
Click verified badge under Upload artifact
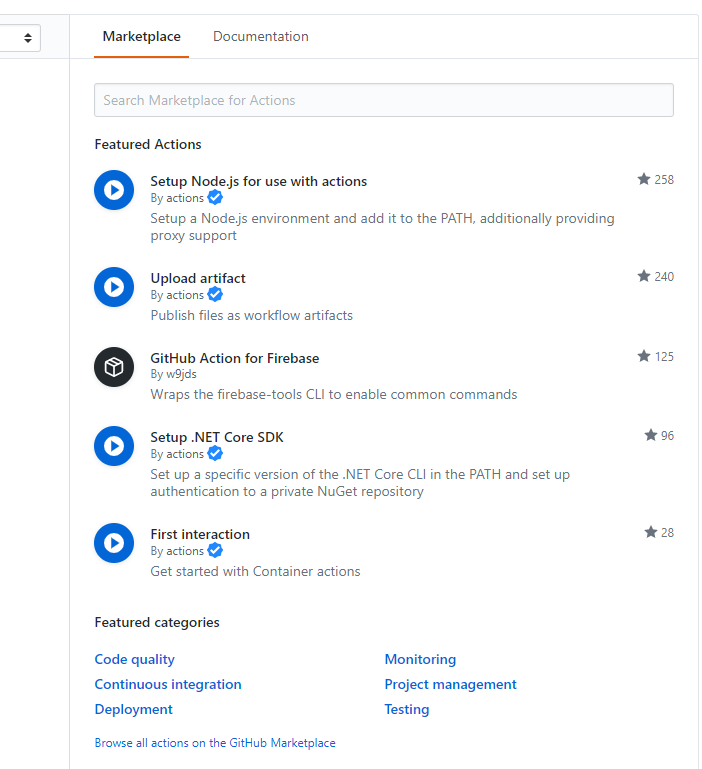215,295
